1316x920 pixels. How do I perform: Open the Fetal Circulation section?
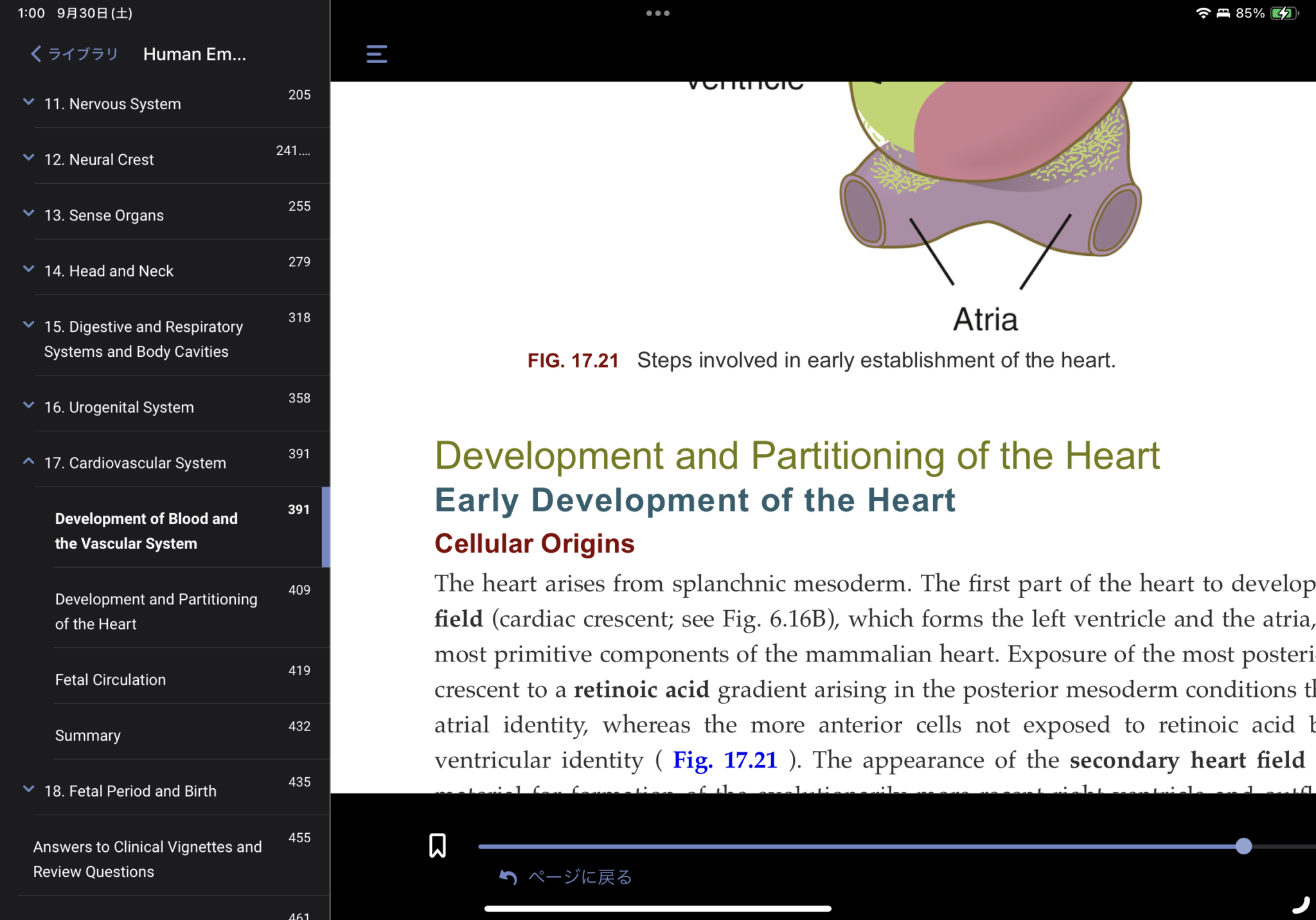pos(111,680)
